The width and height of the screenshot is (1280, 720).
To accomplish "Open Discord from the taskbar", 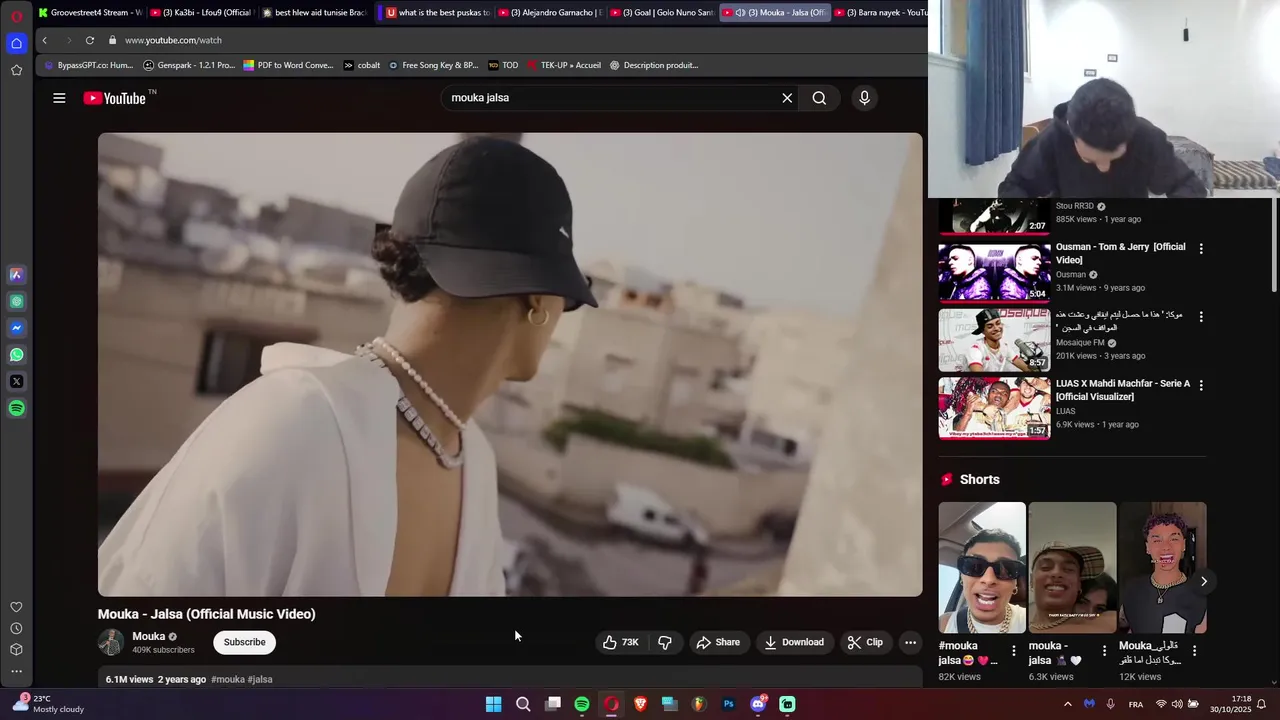I will click(758, 704).
